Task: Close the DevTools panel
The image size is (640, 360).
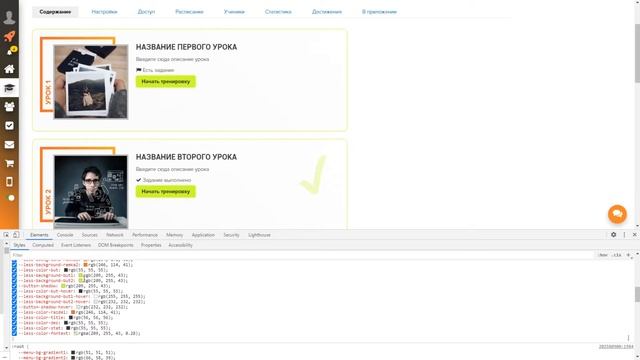Action: 634,235
